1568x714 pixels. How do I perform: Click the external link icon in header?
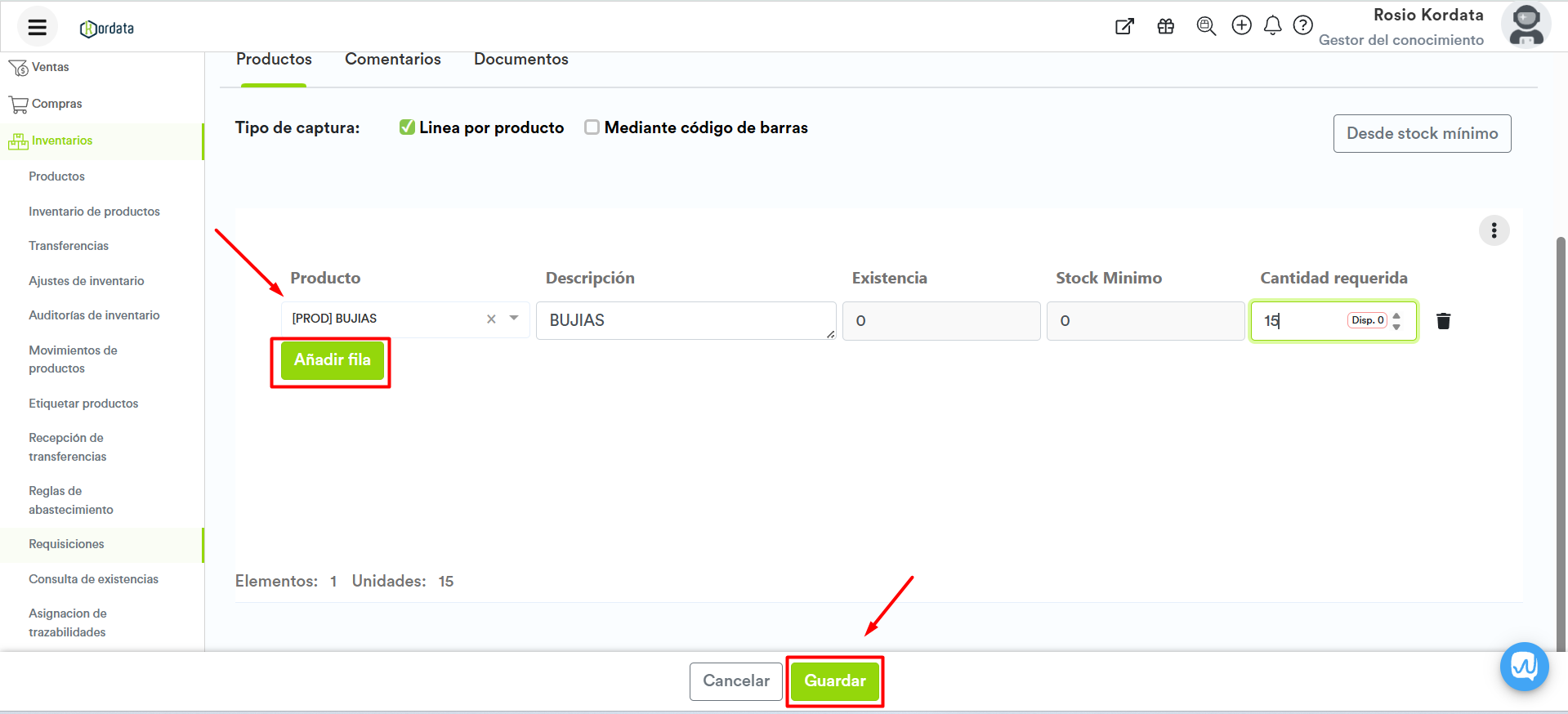[x=1124, y=26]
